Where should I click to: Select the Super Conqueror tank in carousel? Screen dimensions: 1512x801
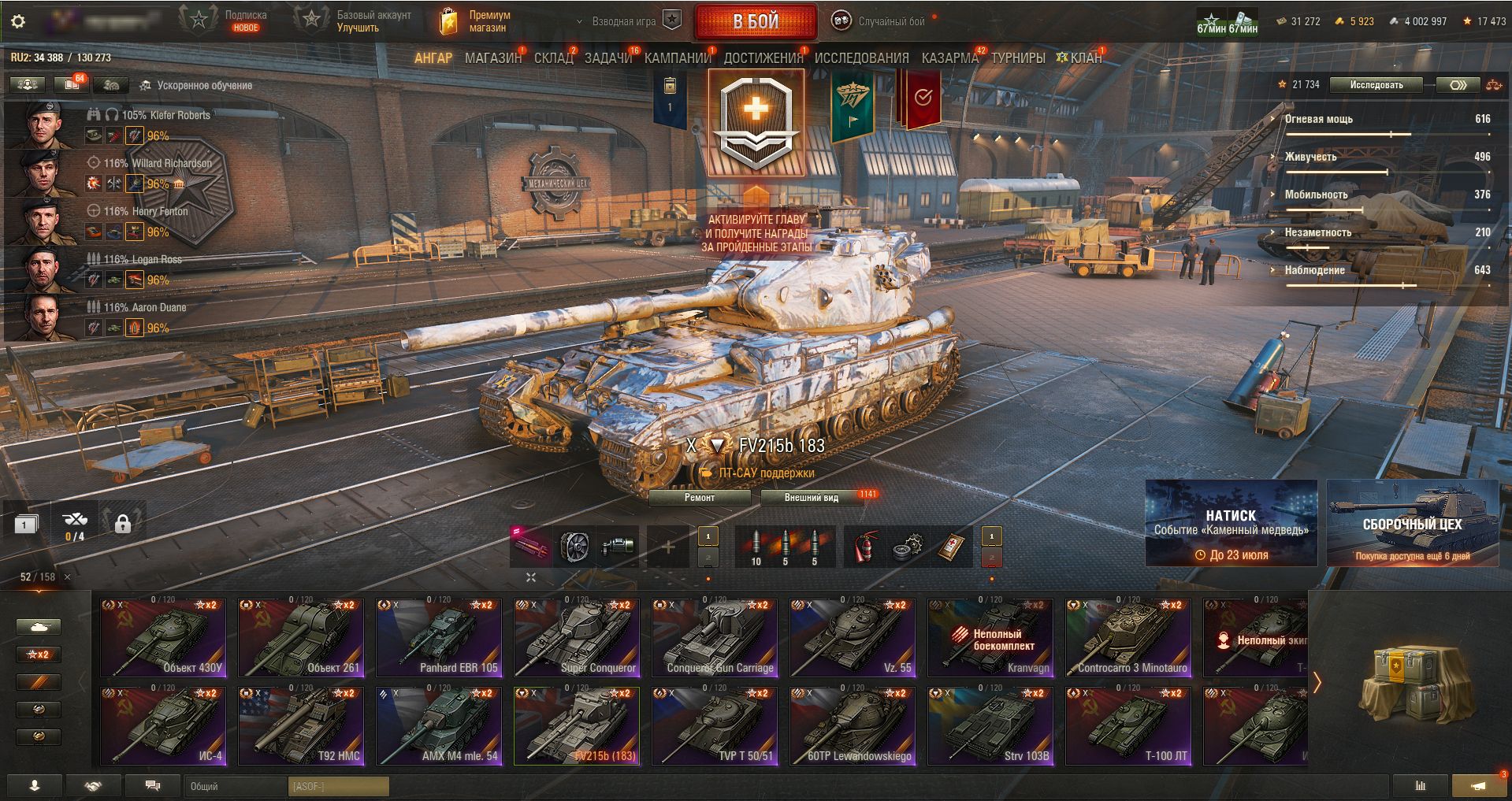577,637
